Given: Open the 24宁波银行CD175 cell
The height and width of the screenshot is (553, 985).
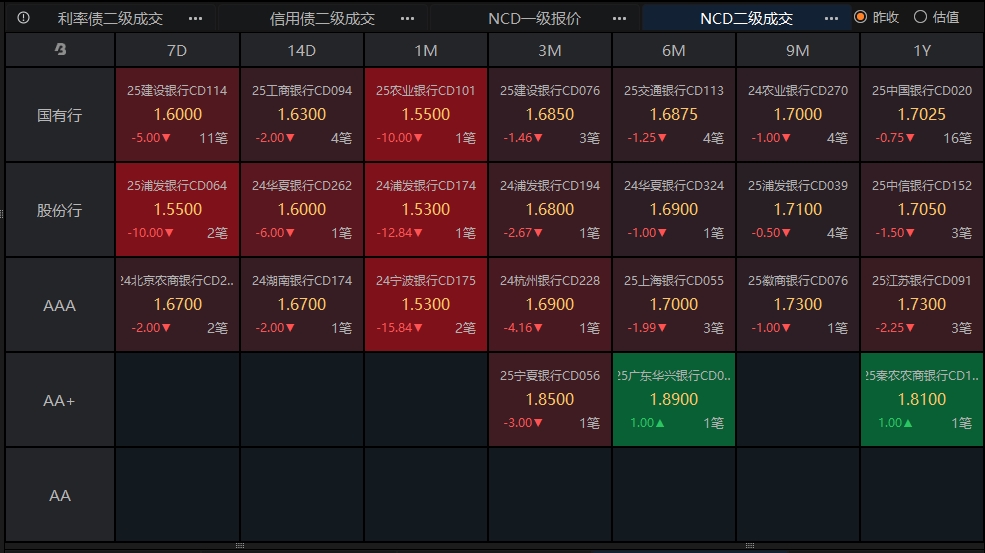Looking at the screenshot, I should (x=426, y=305).
